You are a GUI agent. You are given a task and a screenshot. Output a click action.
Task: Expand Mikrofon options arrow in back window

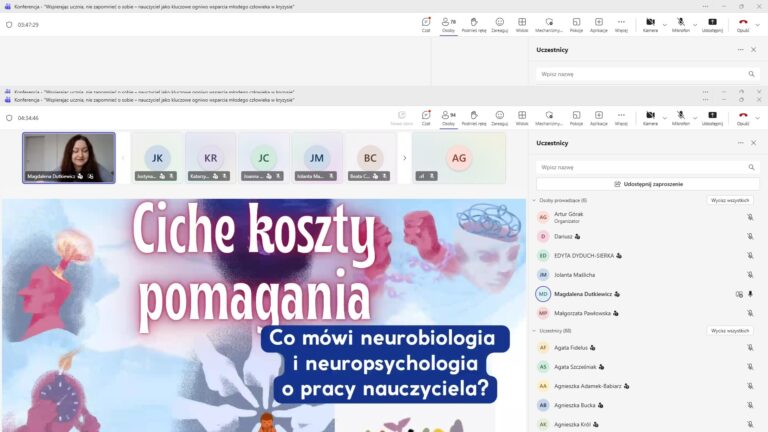coord(695,24)
